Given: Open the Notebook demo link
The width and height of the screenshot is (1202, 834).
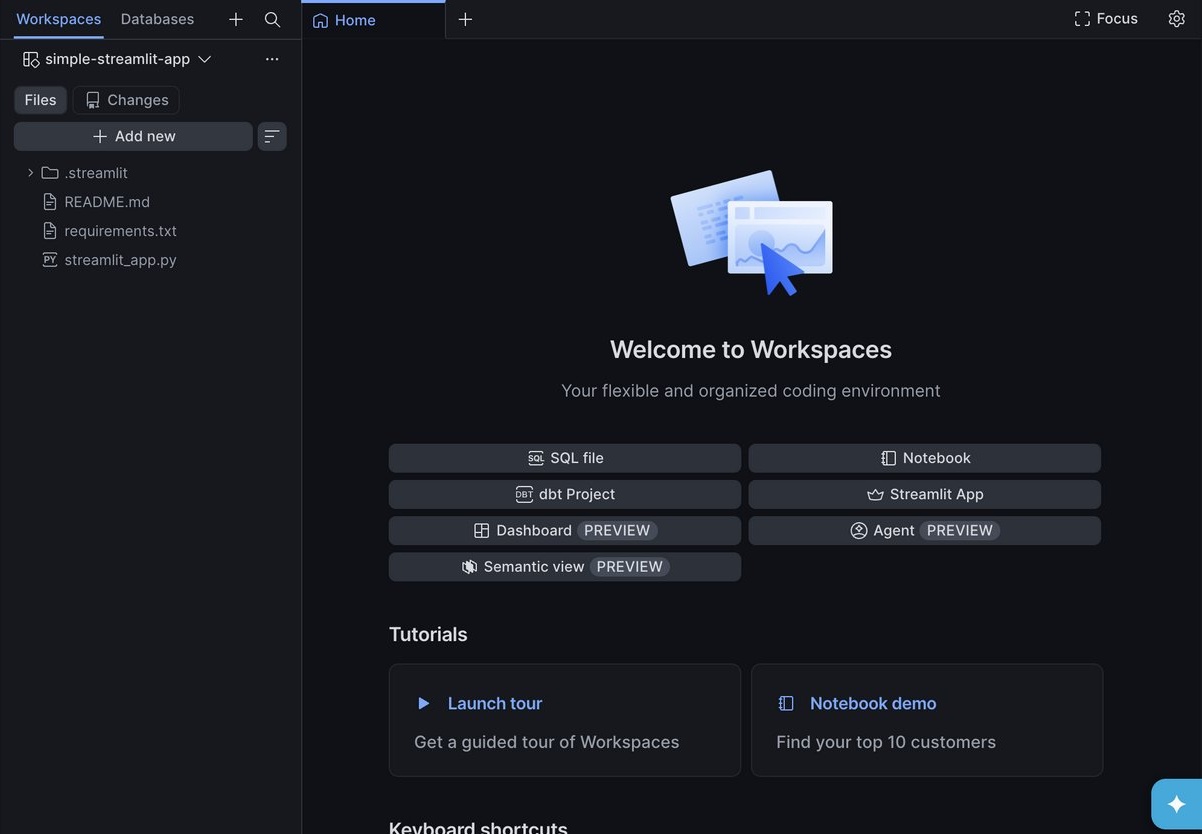Looking at the screenshot, I should tap(873, 703).
